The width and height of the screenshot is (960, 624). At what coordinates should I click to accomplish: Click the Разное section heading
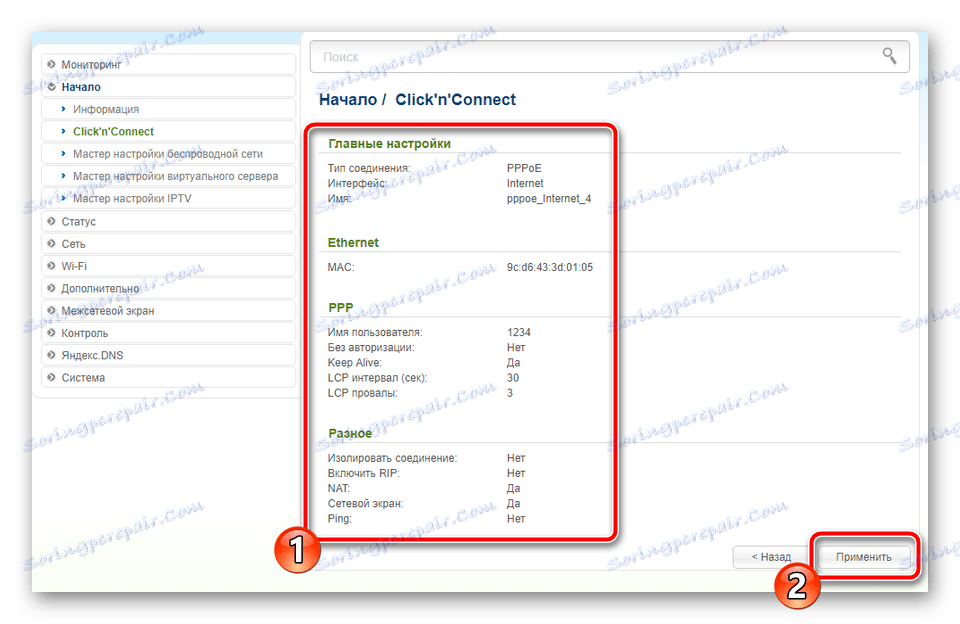pos(350,434)
